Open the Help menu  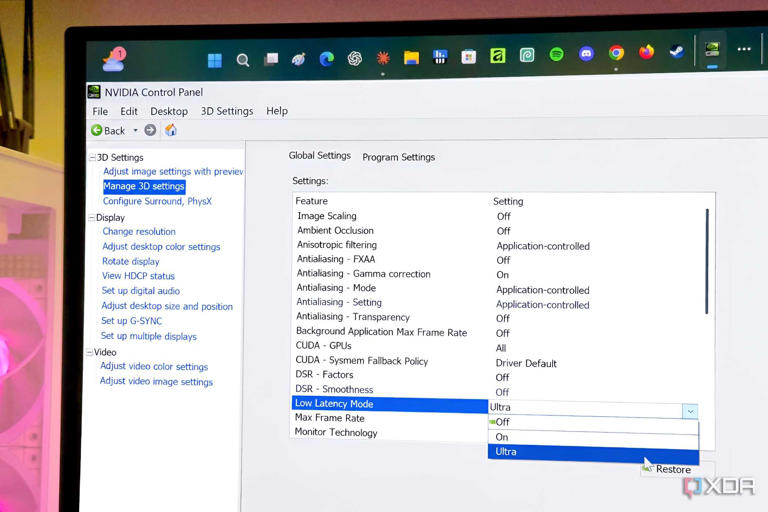pyautogui.click(x=277, y=111)
